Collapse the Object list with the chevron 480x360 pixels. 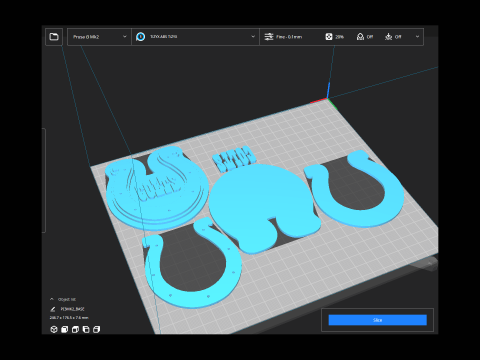pos(52,299)
